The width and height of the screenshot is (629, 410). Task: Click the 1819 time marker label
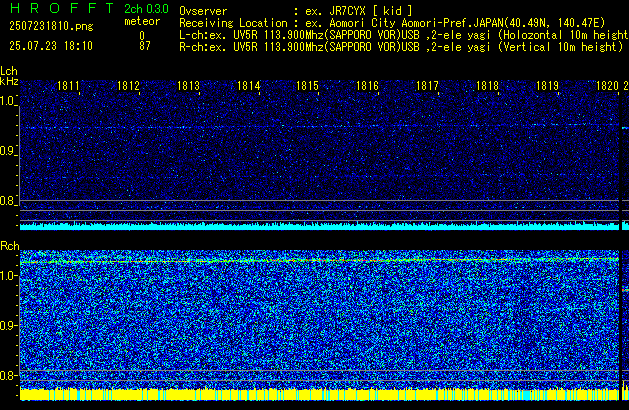tap(547, 86)
